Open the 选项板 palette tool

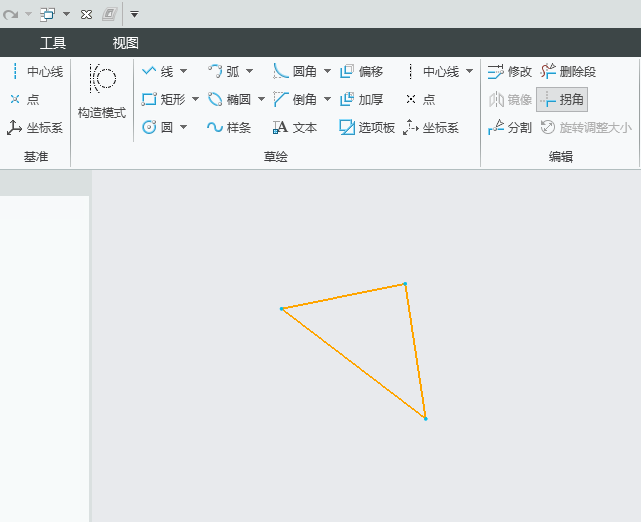coord(367,128)
